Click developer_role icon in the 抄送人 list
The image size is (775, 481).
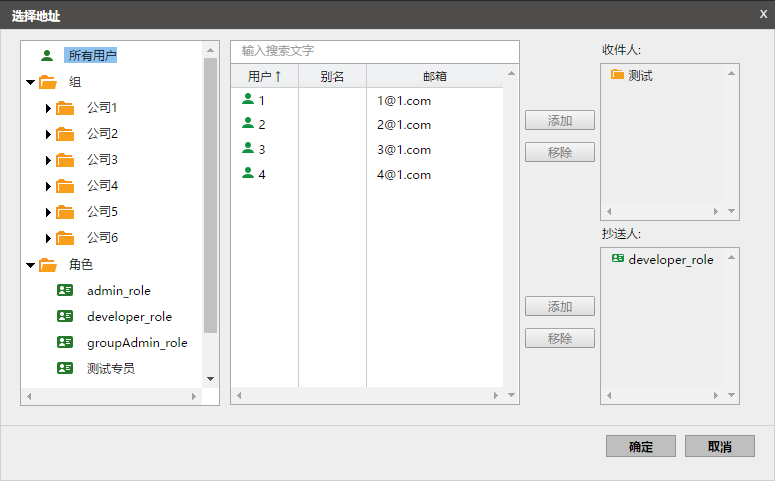(617, 259)
